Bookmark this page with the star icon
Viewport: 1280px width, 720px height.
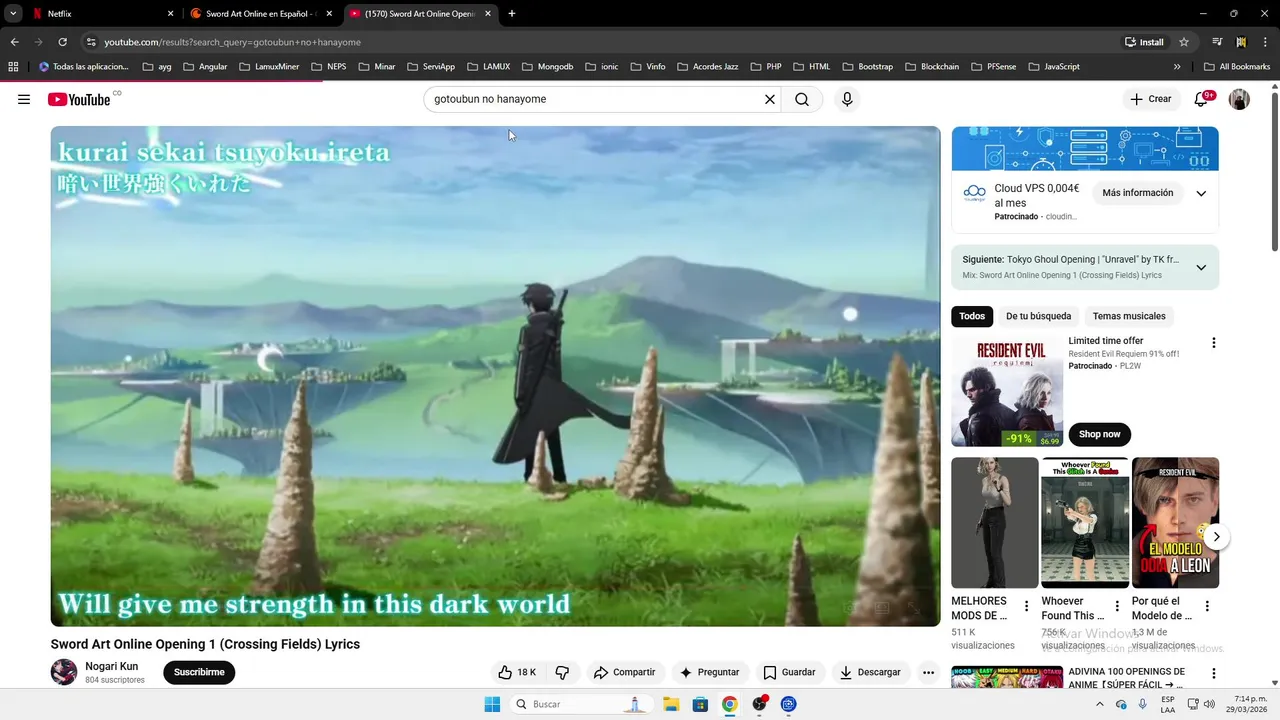pos(1184,42)
